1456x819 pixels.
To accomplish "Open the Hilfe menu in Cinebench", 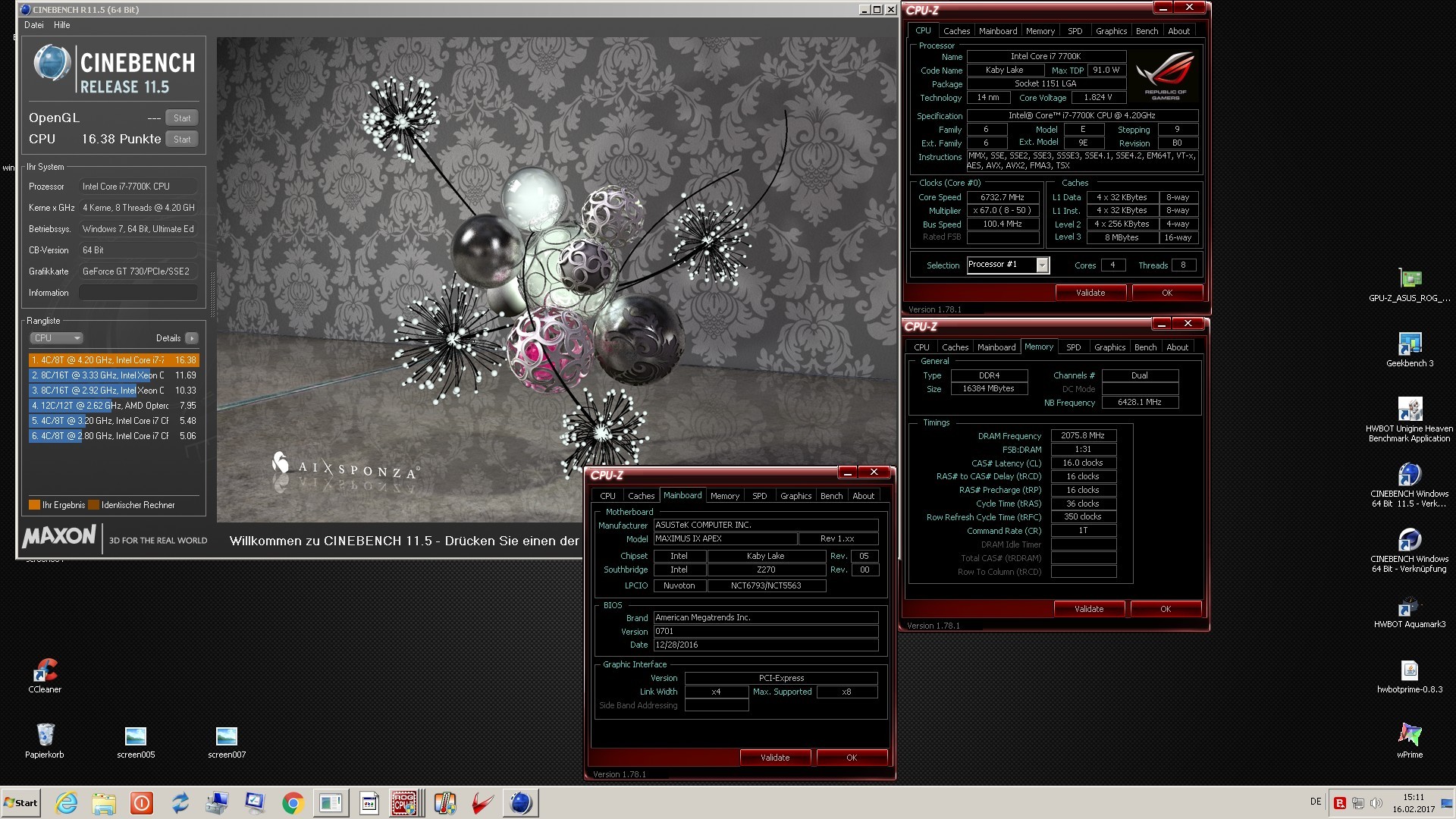I will coord(62,25).
